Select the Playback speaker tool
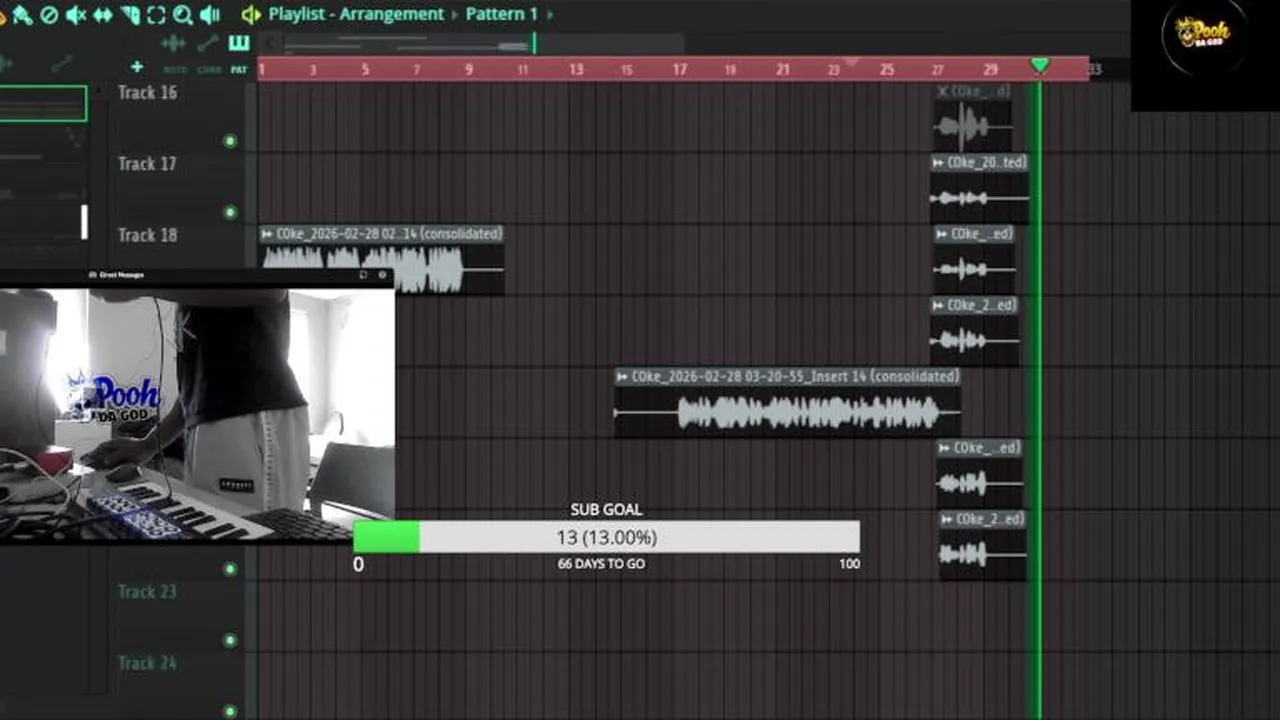Screen dimensions: 1280x720 point(209,15)
